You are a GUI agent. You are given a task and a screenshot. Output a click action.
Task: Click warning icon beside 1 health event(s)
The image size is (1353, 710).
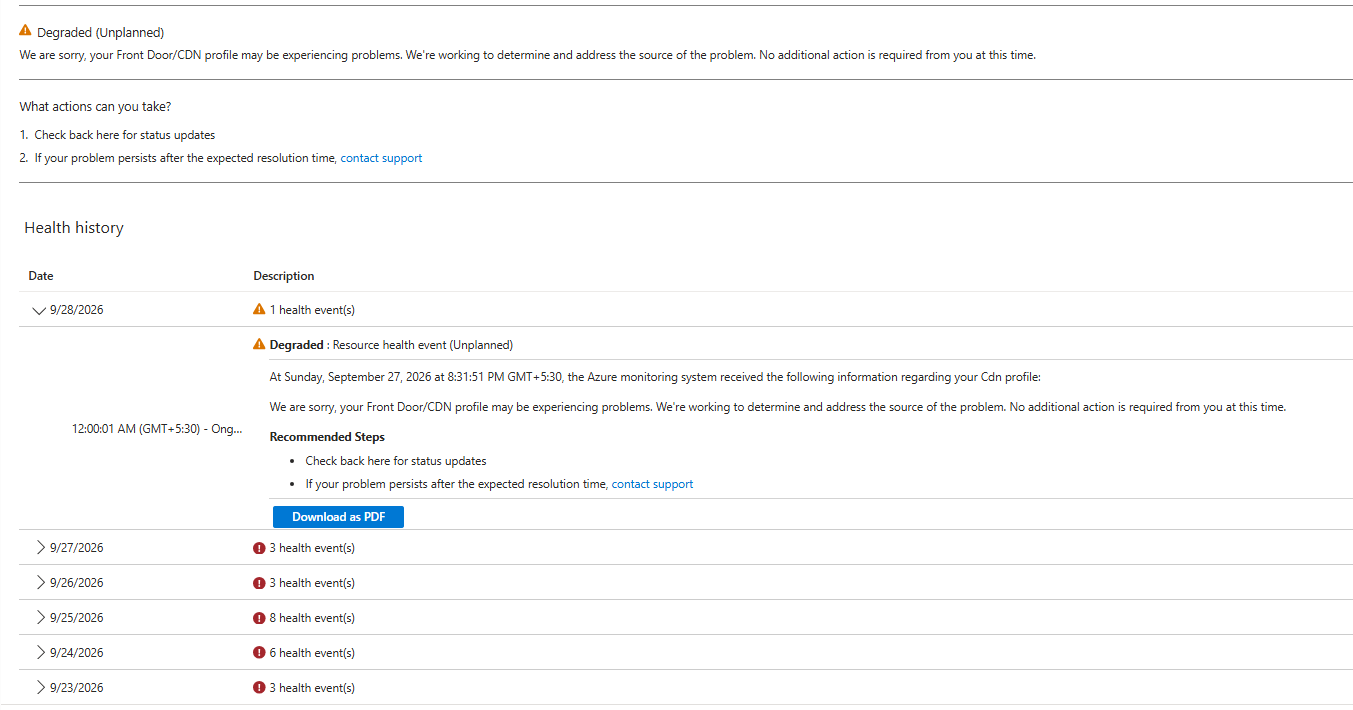point(259,309)
